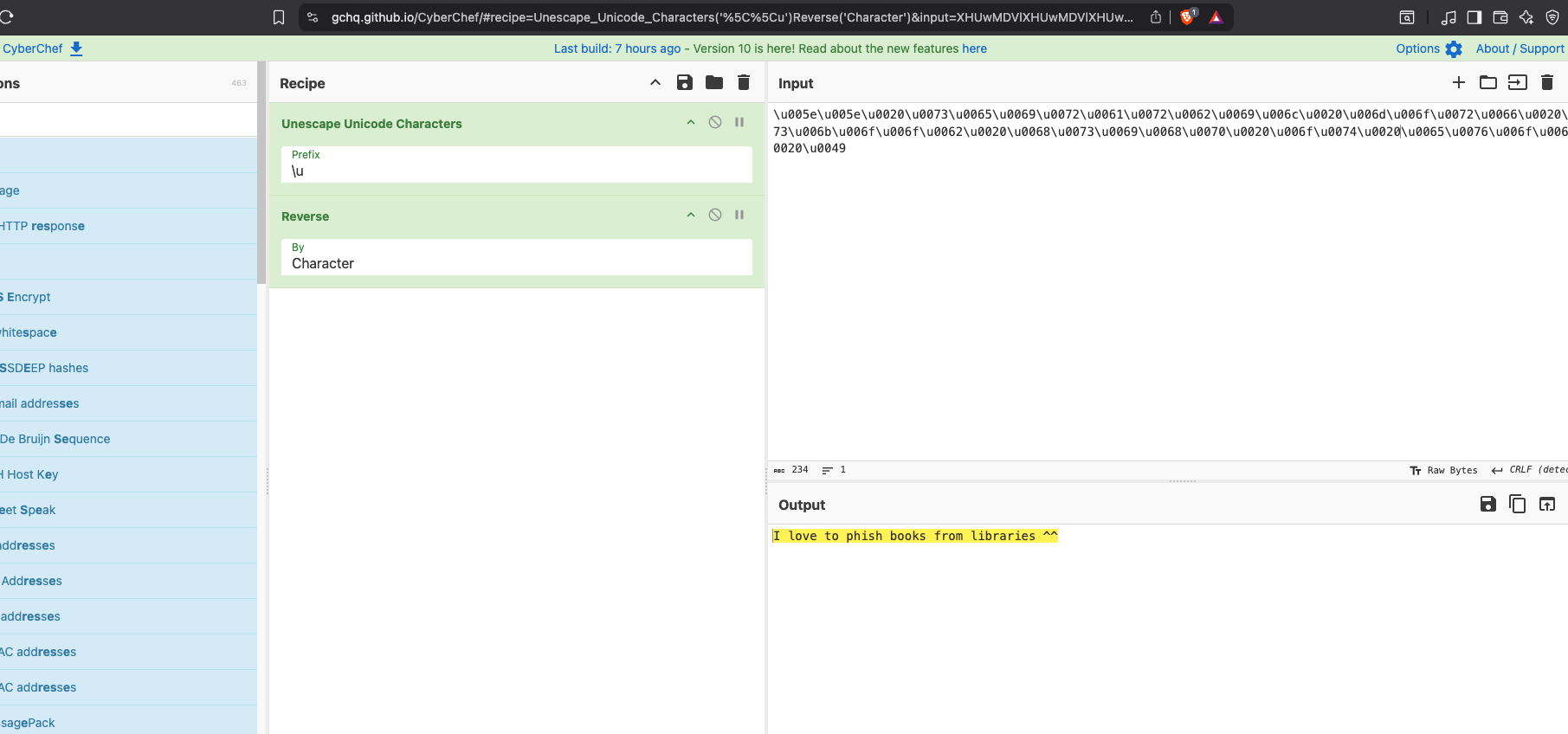Add a new input tab

click(x=1459, y=82)
